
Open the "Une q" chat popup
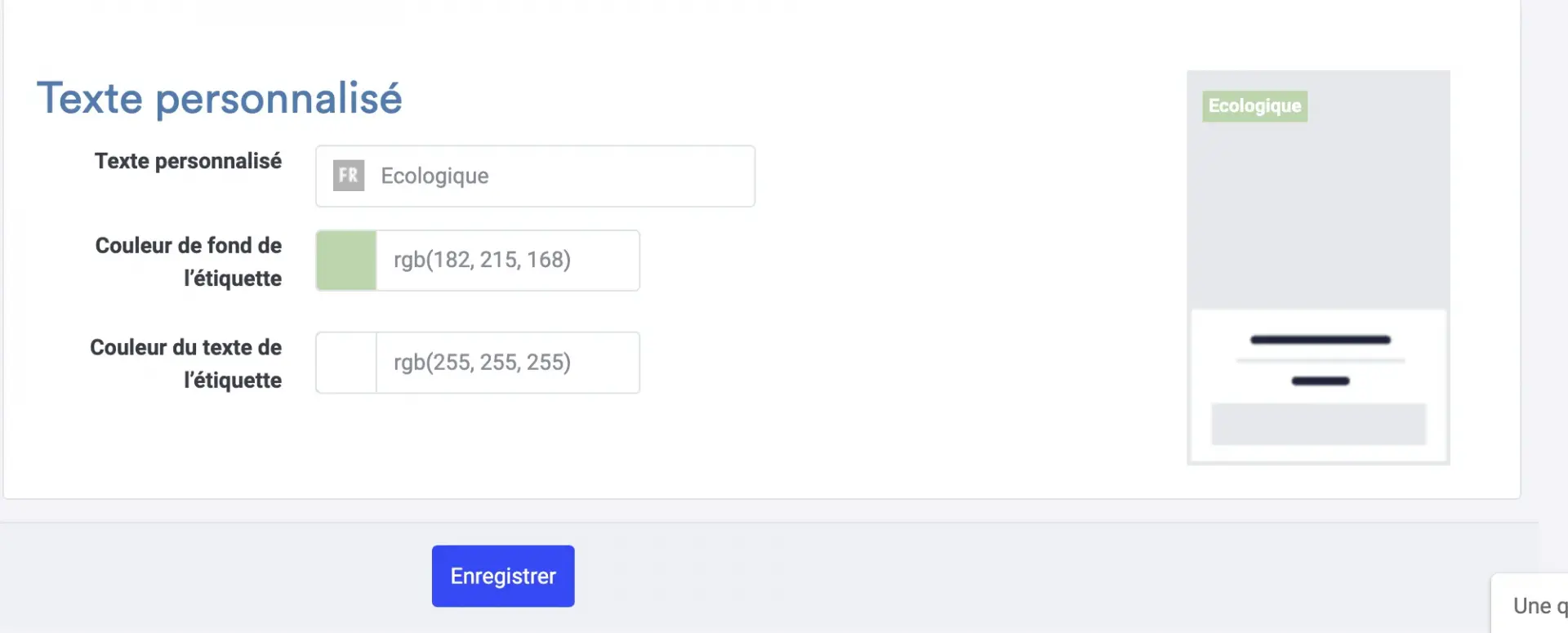pyautogui.click(x=1530, y=604)
